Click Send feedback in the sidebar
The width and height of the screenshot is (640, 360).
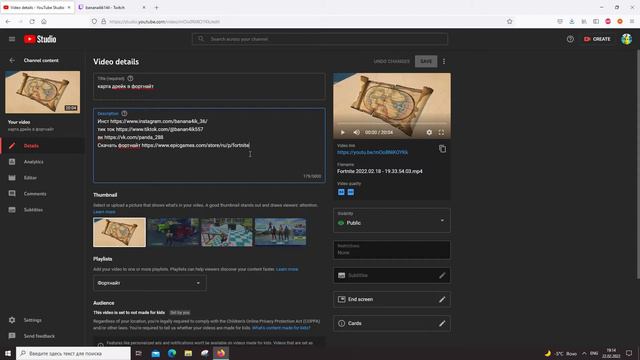click(42, 336)
